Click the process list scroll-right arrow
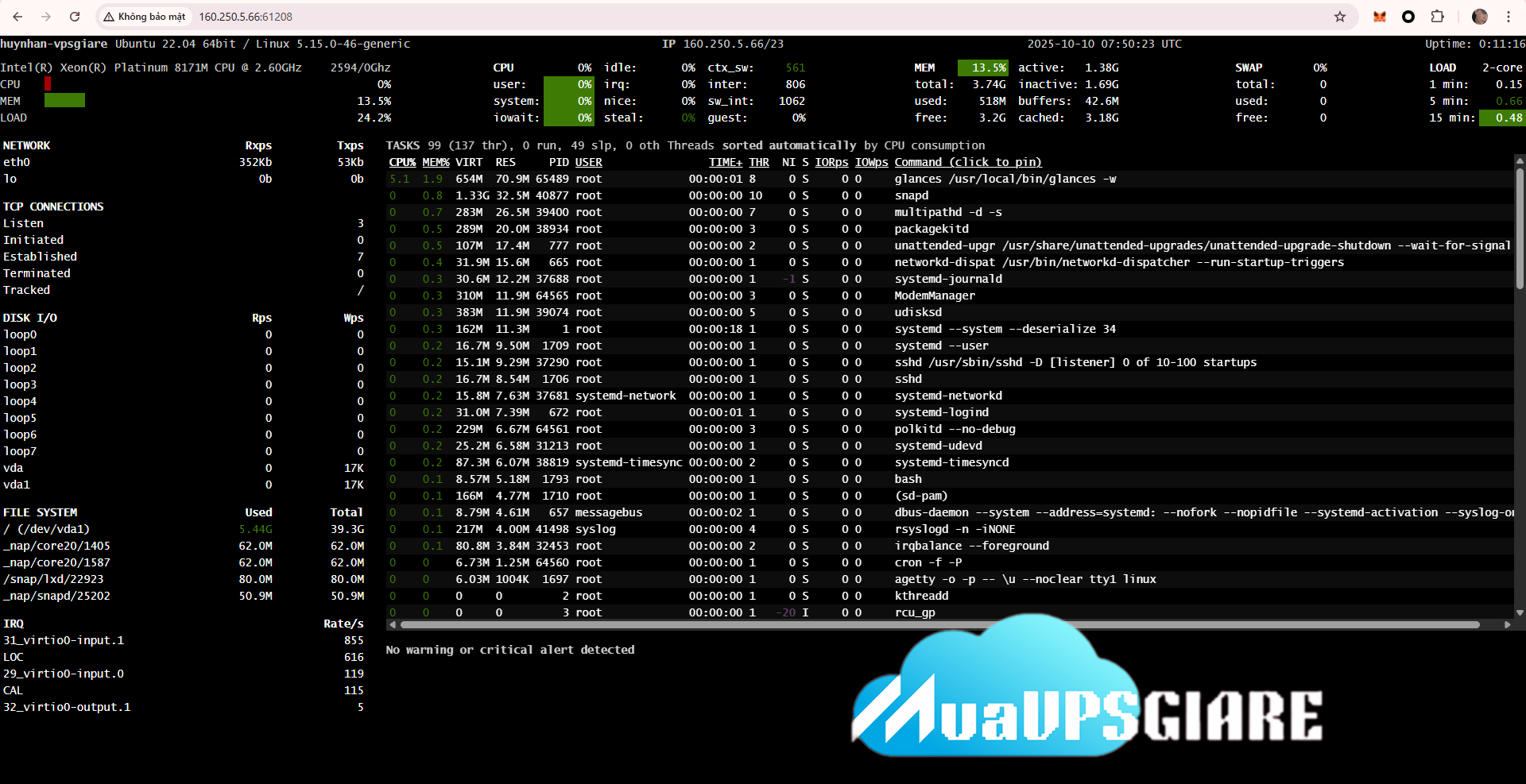 (1508, 625)
